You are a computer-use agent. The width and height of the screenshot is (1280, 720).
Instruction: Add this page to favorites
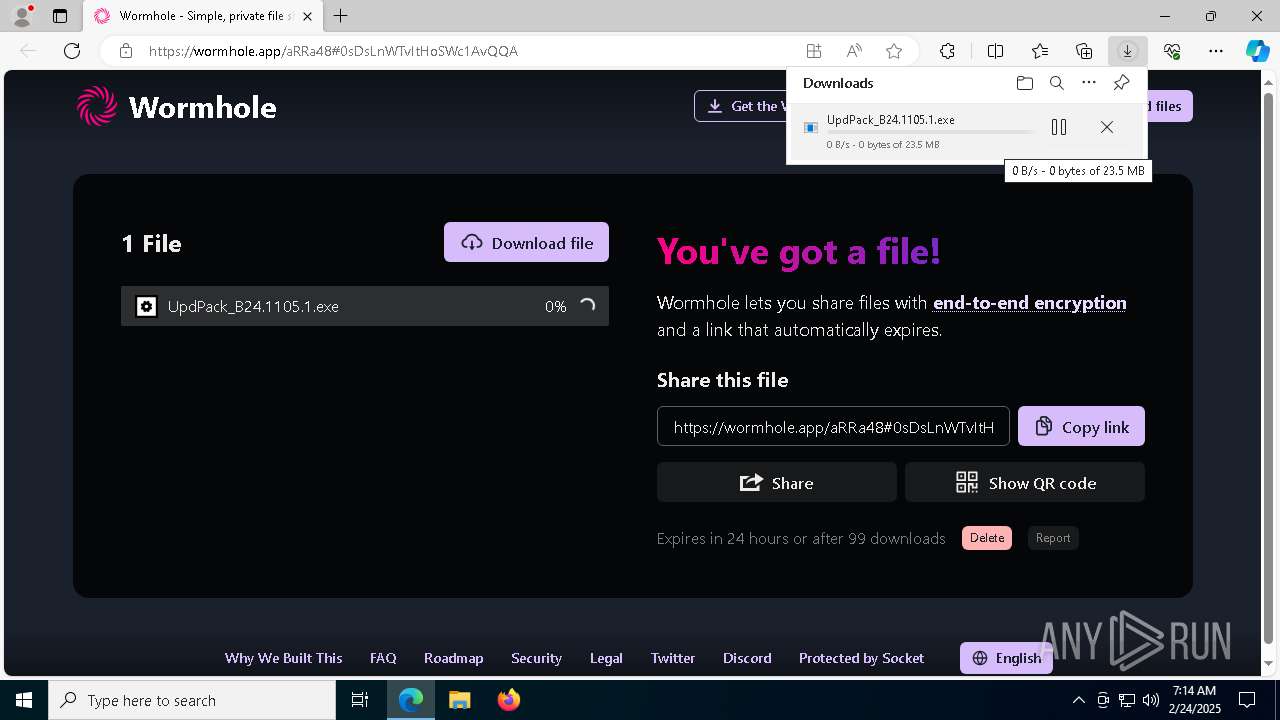tap(894, 51)
